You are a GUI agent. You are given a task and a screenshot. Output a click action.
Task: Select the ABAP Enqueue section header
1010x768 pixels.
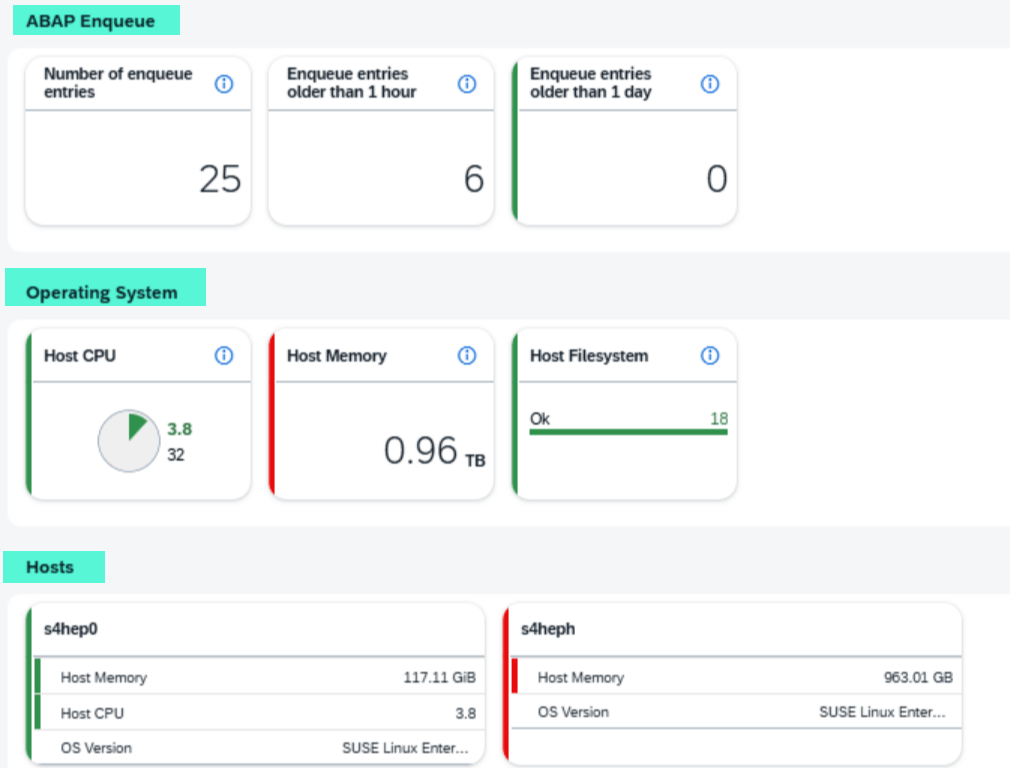click(91, 21)
